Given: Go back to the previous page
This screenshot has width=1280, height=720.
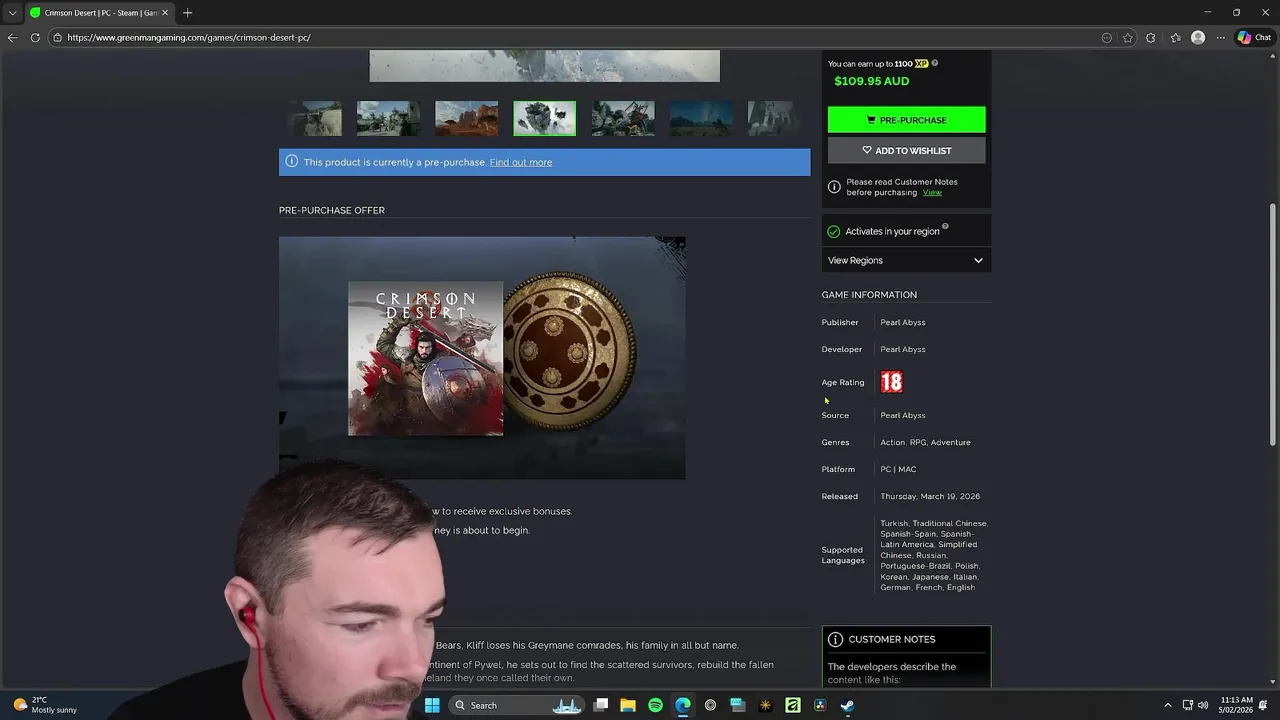Looking at the screenshot, I should (x=12, y=37).
